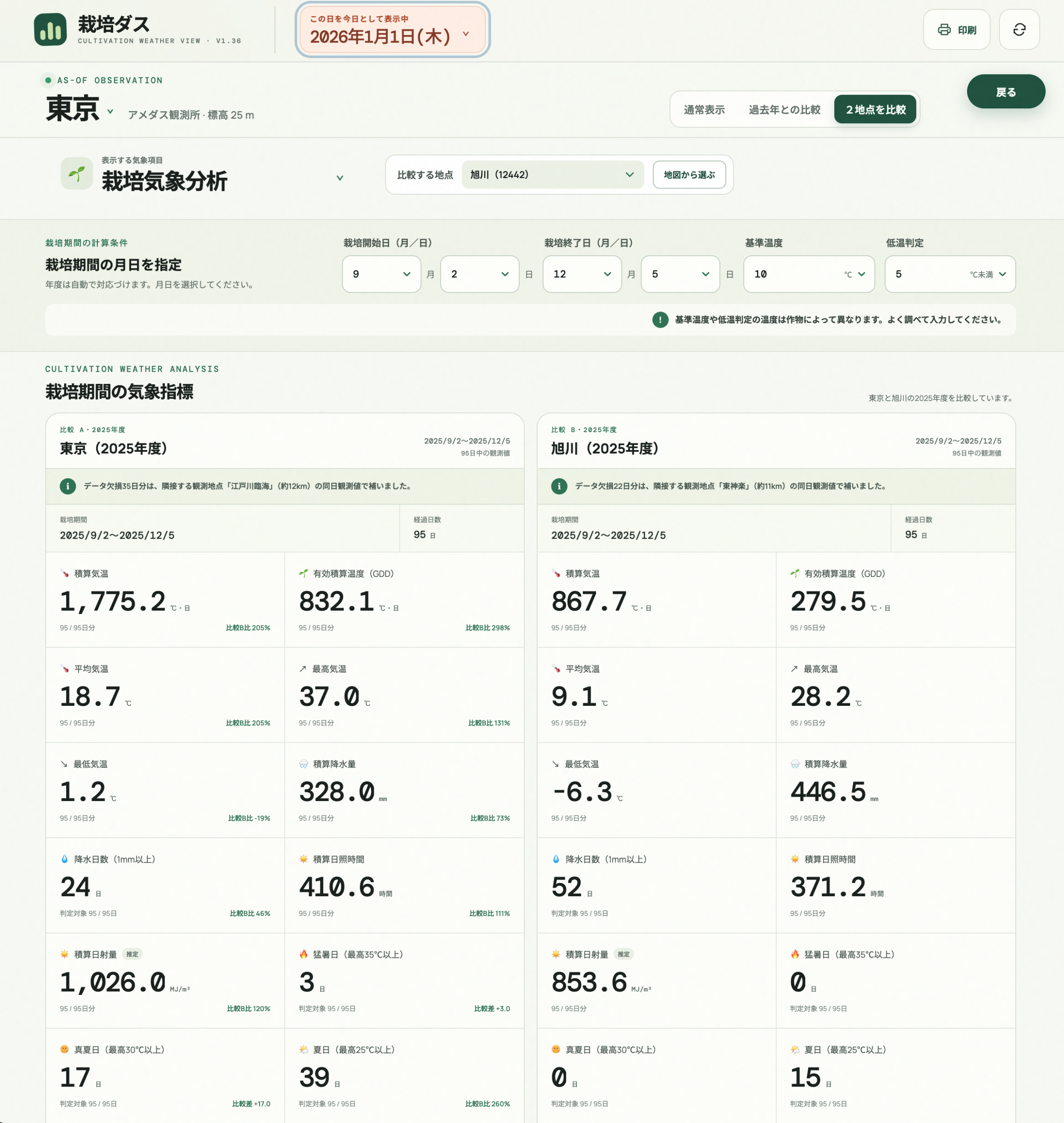Click hot face icon of 東京 真夏日
The height and width of the screenshot is (1123, 1064).
pyautogui.click(x=64, y=1050)
